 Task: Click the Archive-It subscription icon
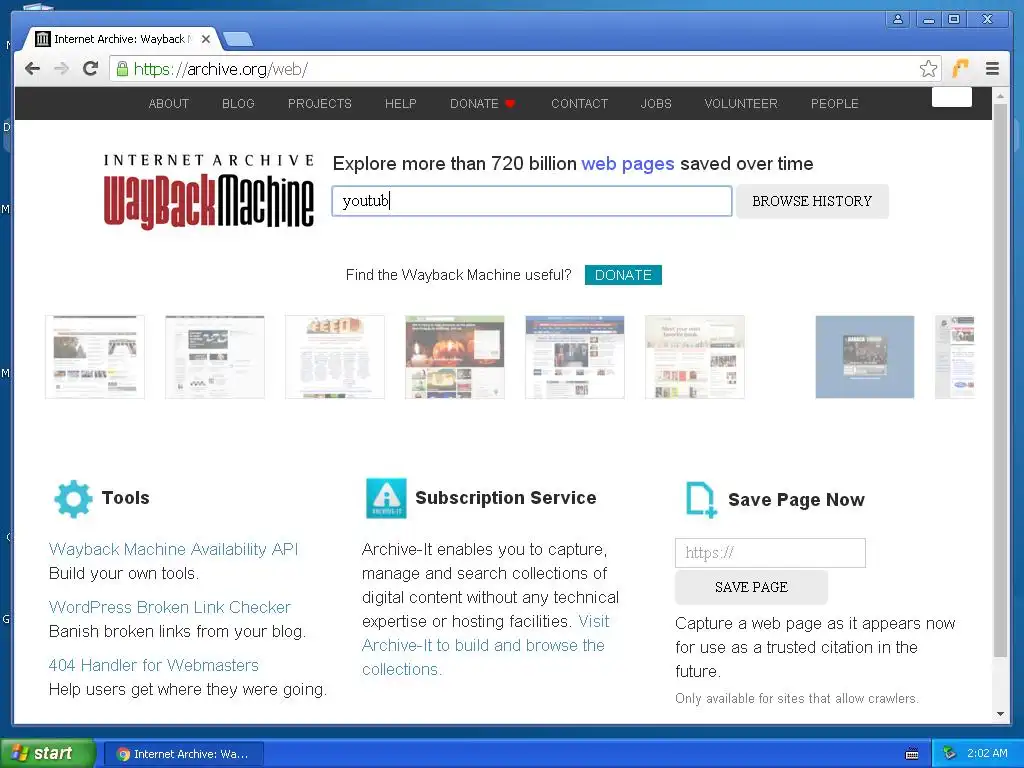[x=386, y=498]
